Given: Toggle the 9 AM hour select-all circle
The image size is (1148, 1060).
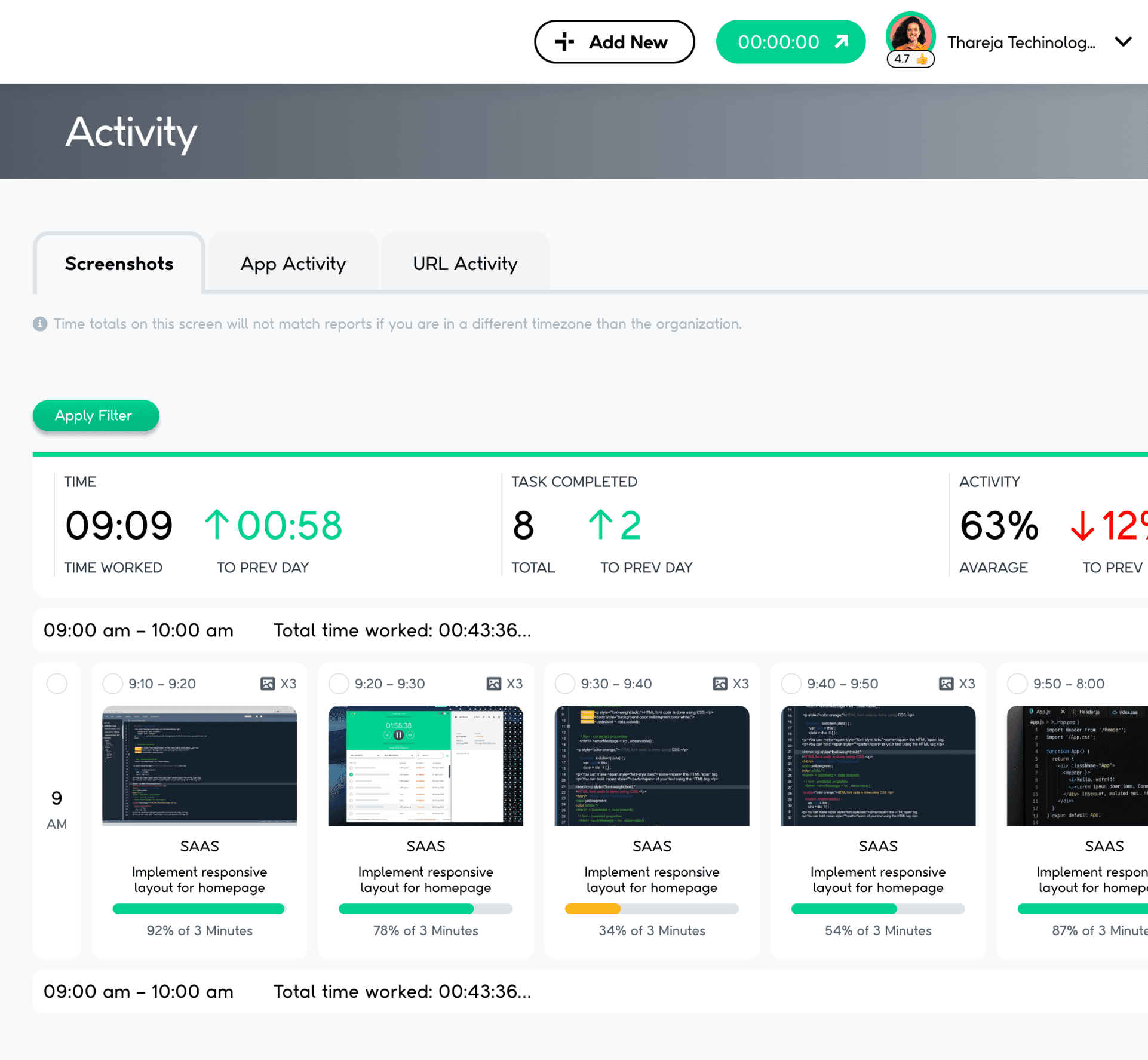Looking at the screenshot, I should (x=57, y=684).
